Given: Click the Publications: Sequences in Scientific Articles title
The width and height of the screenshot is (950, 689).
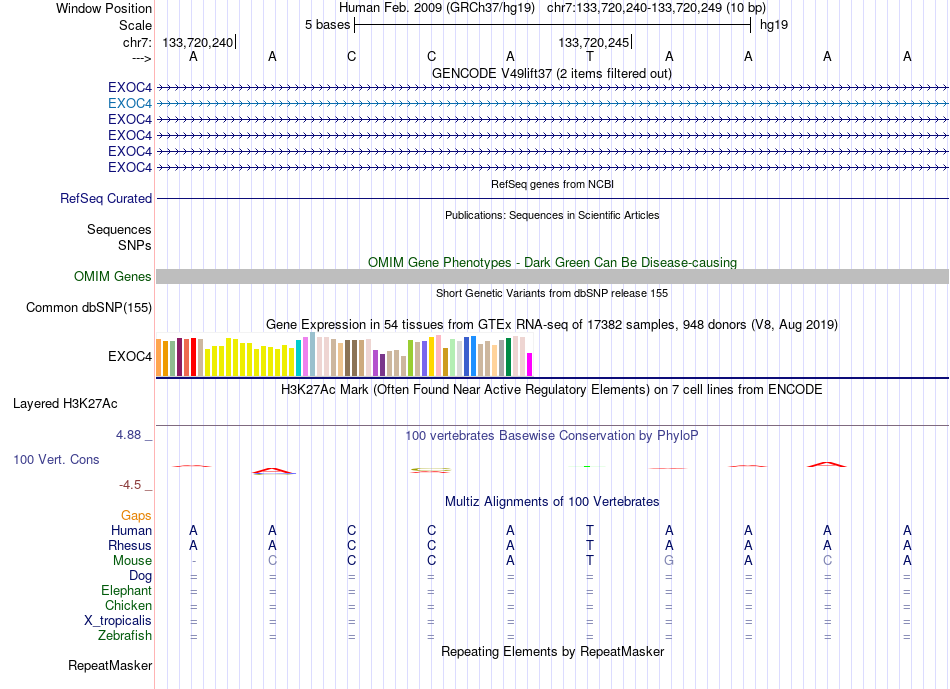Looking at the screenshot, I should pyautogui.click(x=552, y=215).
